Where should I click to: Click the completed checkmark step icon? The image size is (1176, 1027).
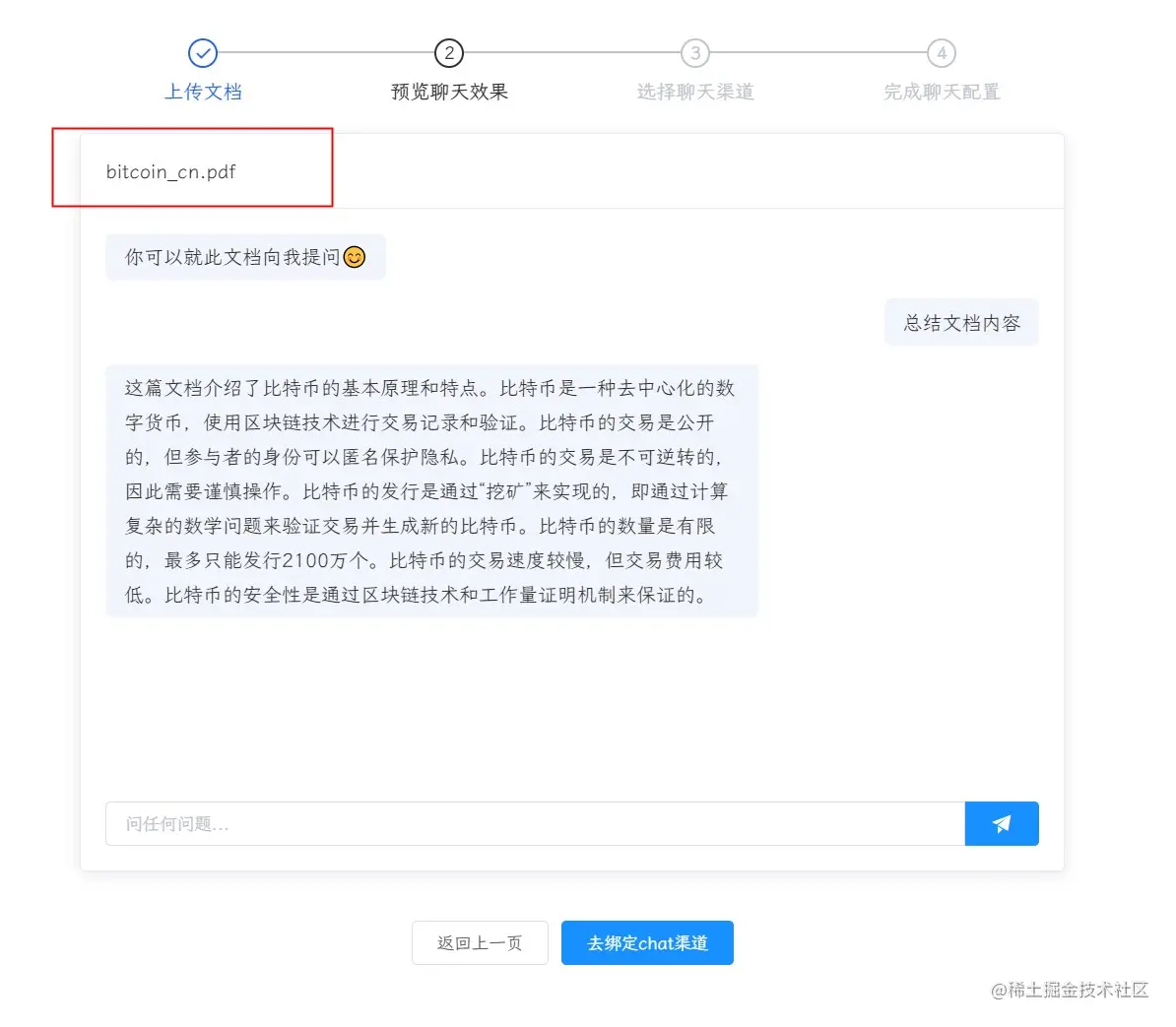(203, 53)
